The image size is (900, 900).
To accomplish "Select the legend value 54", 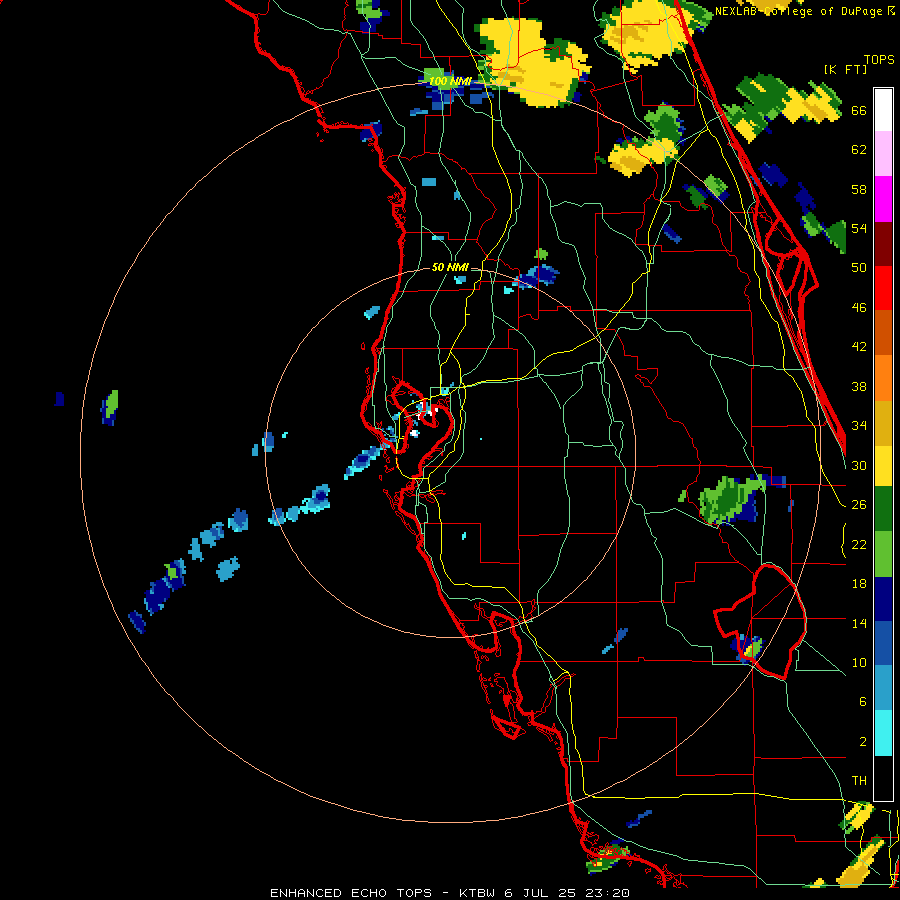I will coord(859,228).
